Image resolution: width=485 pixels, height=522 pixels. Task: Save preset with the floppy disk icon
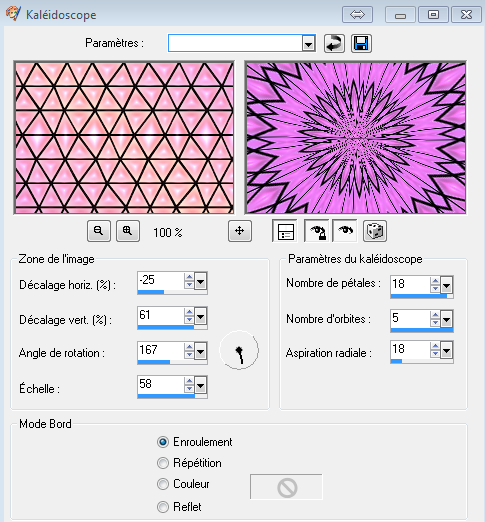pos(361,43)
